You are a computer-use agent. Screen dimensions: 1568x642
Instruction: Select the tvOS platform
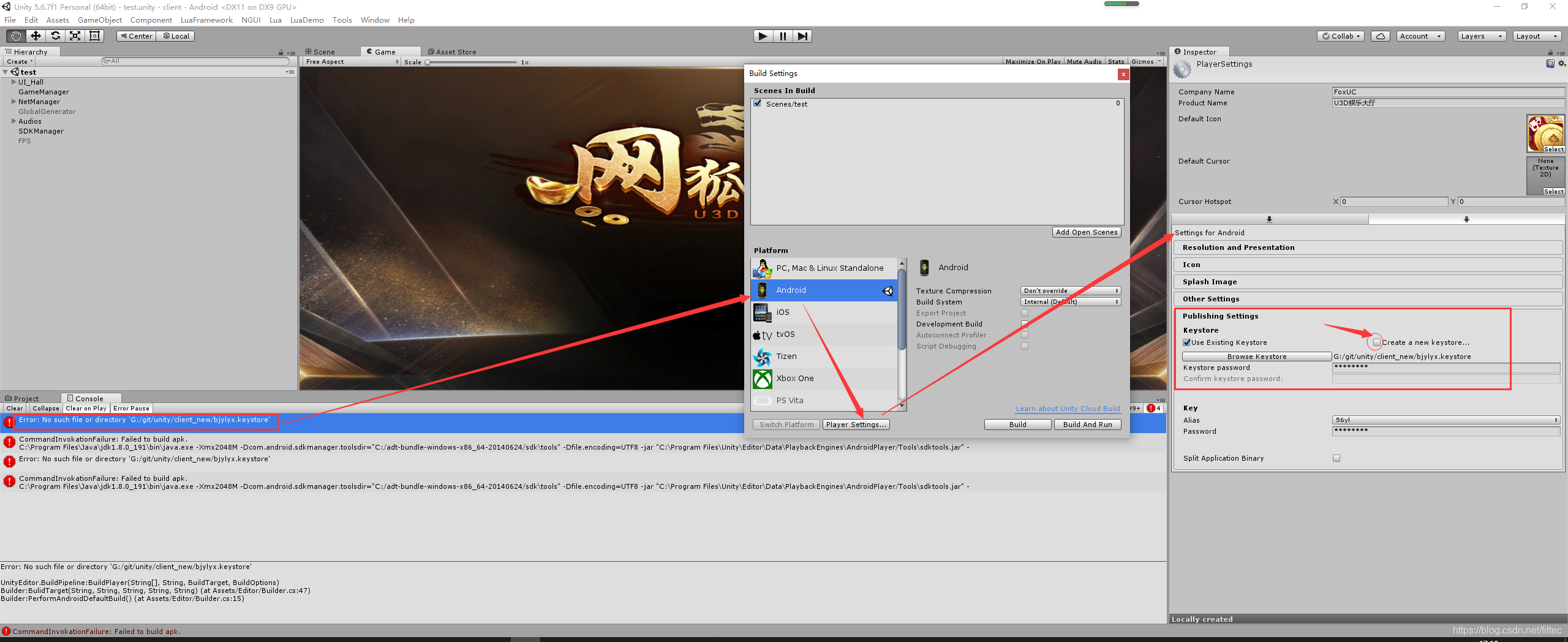point(824,334)
